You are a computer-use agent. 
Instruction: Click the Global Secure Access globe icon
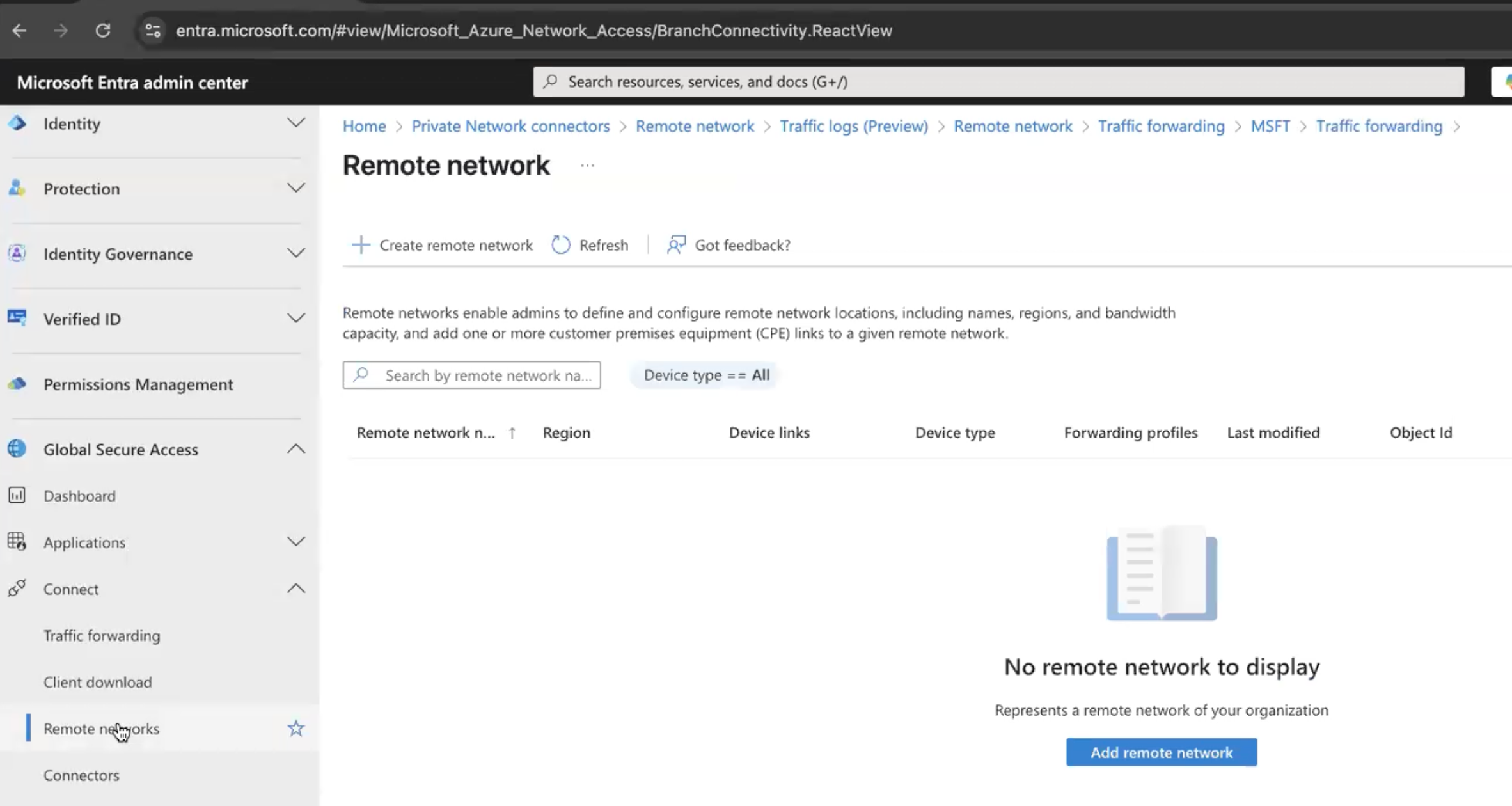pyautogui.click(x=17, y=449)
